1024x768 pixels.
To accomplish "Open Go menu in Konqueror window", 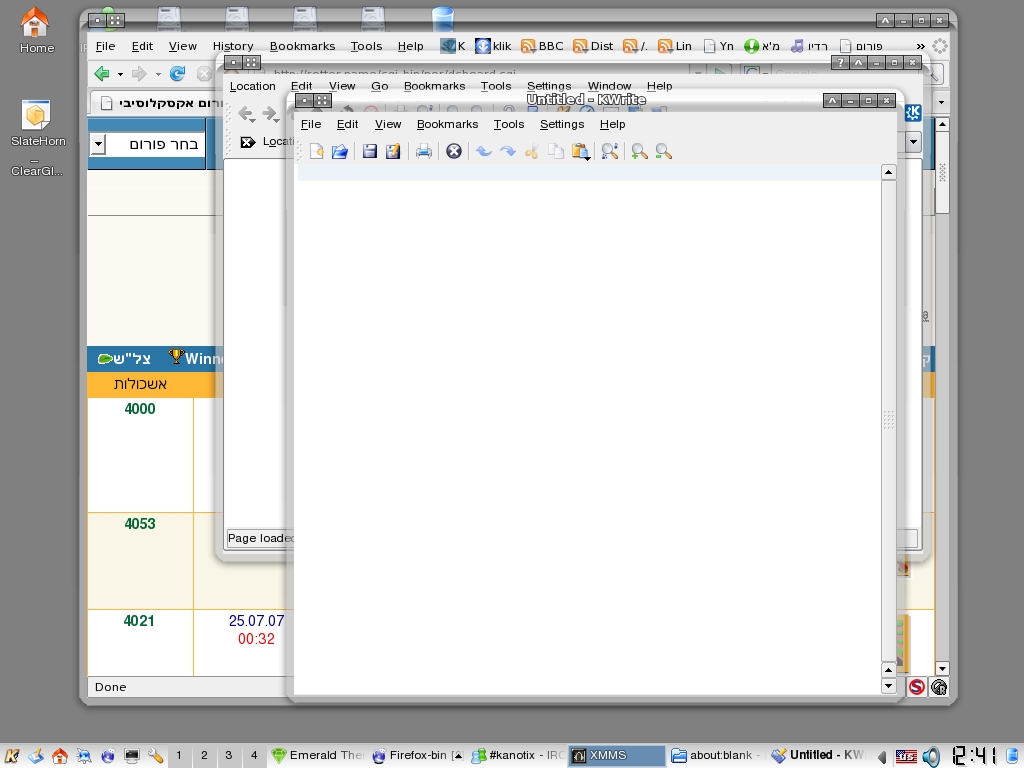I will 379,86.
